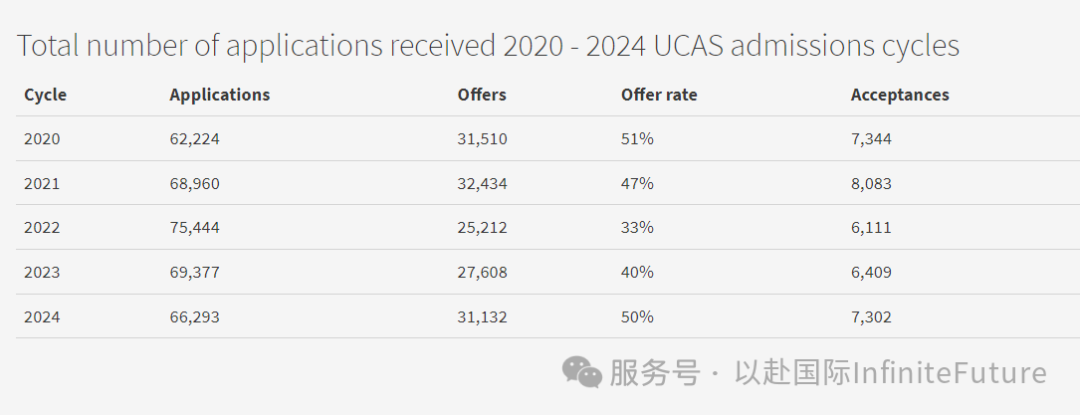1080x415 pixels.
Task: Click the 33% offer rate cell
Action: (x=637, y=228)
